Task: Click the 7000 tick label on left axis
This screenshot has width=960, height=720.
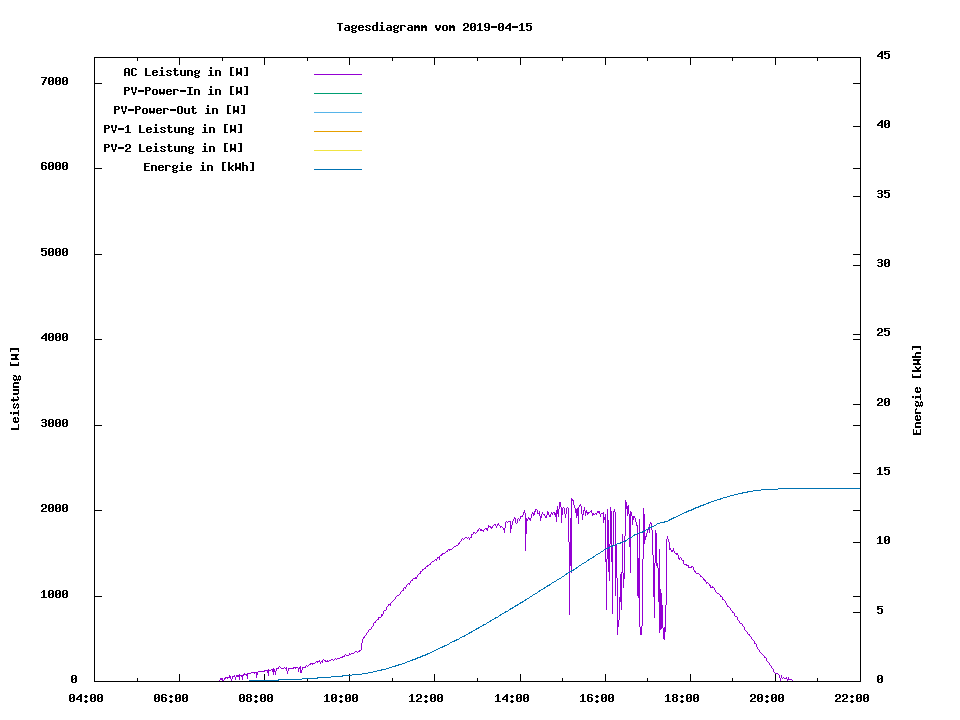Action: coord(54,81)
